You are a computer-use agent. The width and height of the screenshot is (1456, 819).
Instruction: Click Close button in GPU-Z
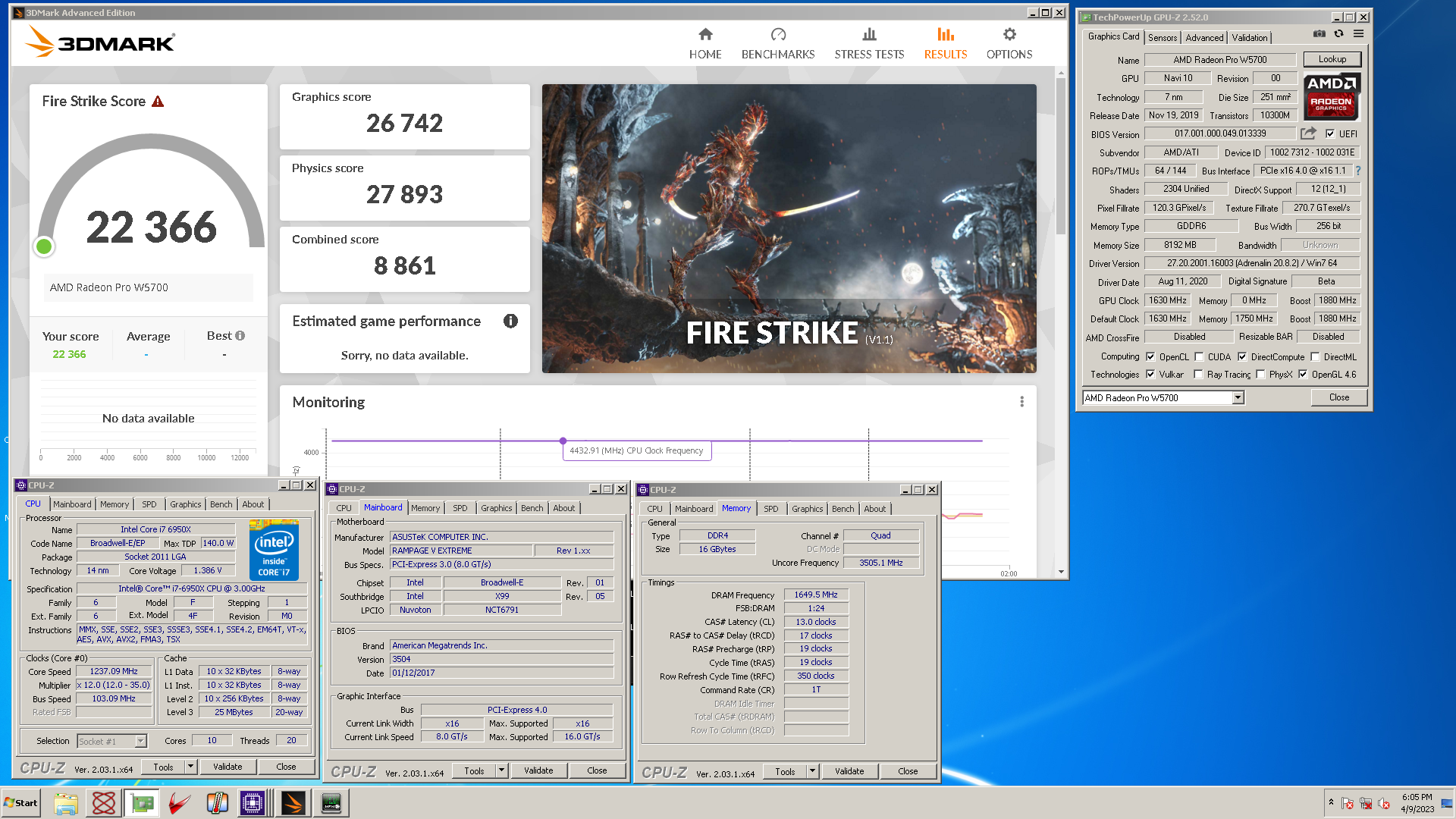[1339, 397]
